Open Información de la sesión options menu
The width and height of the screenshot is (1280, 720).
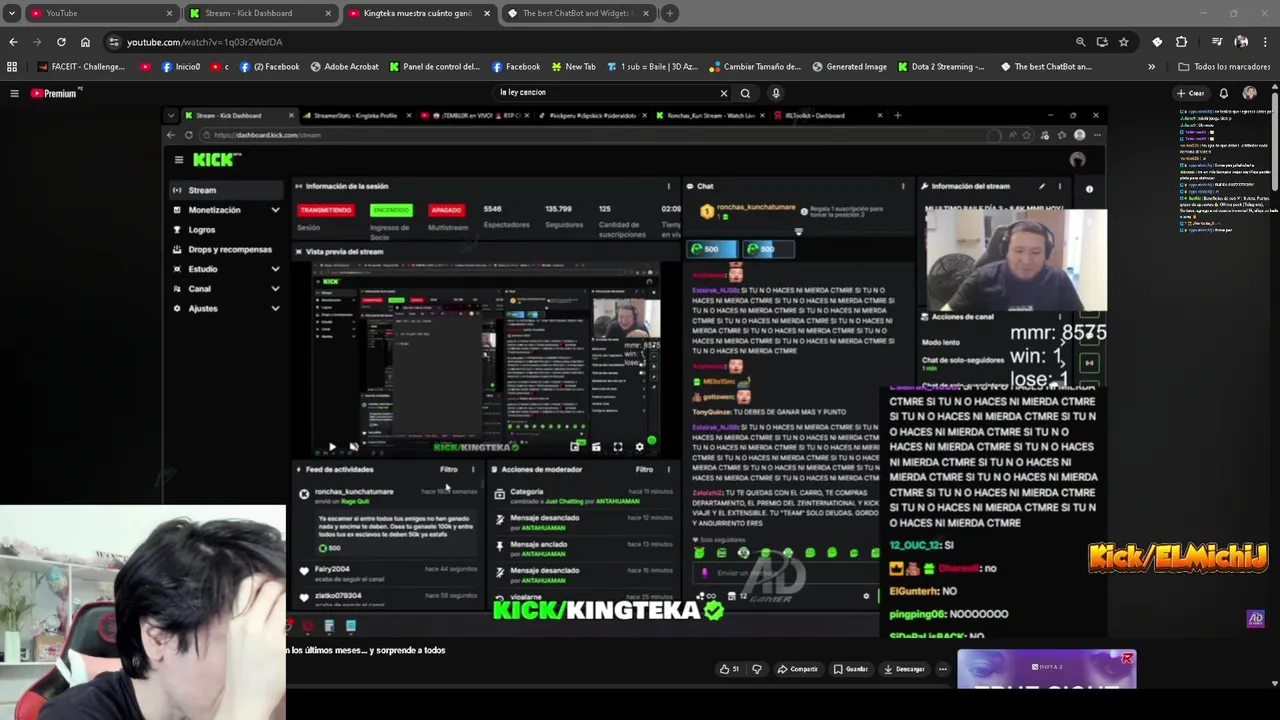click(x=669, y=186)
